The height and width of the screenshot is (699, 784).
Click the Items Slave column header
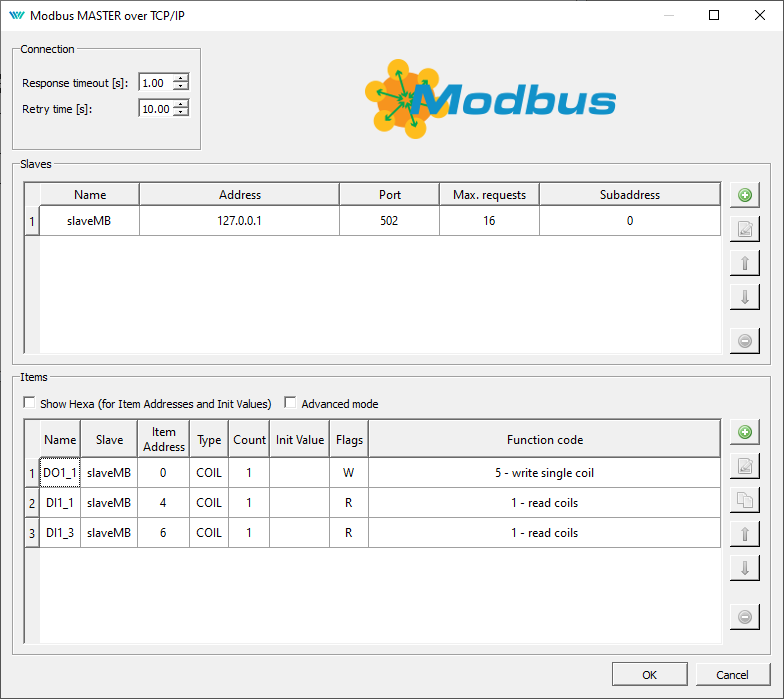109,439
